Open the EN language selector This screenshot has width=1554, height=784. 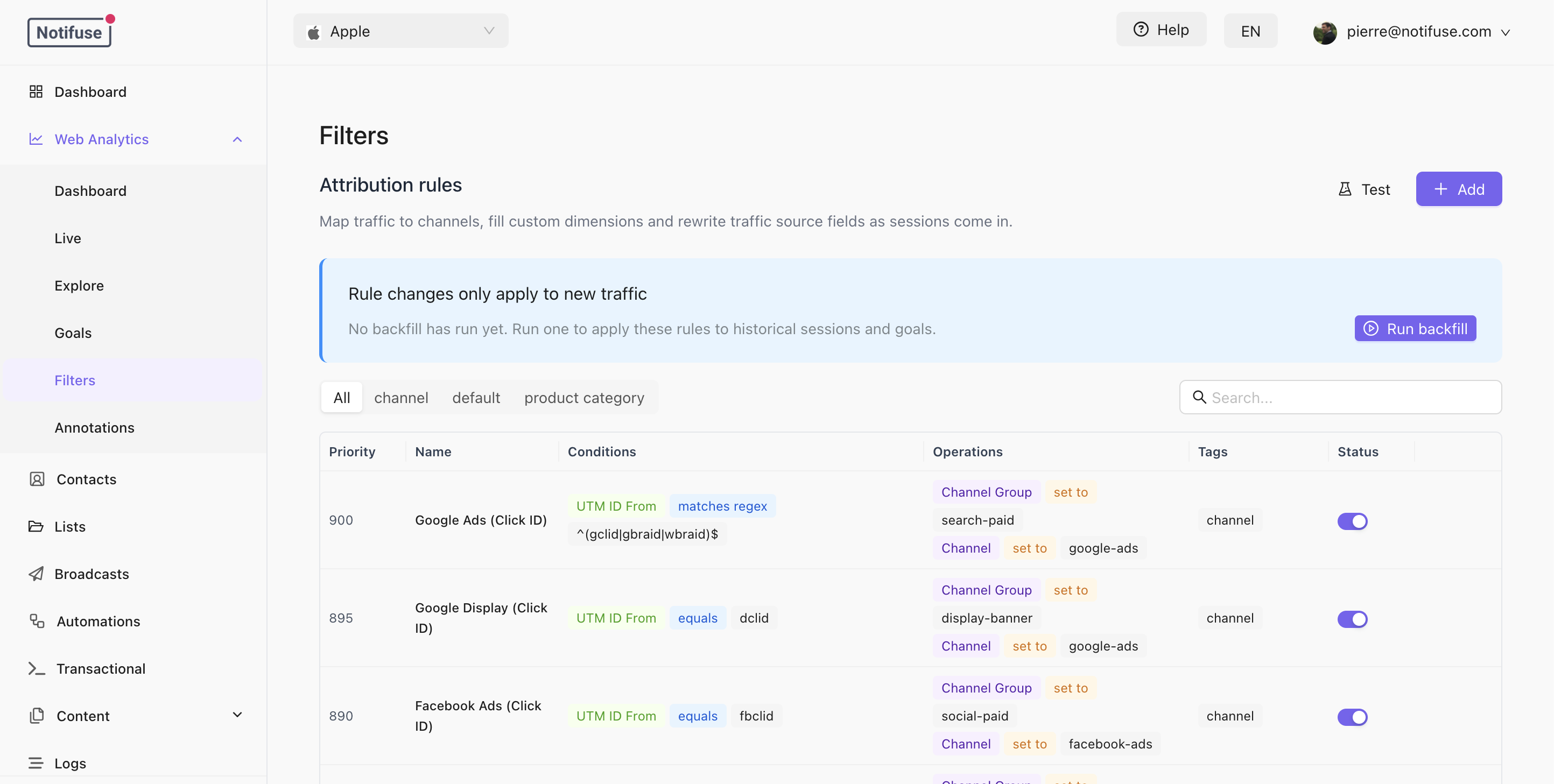point(1250,31)
